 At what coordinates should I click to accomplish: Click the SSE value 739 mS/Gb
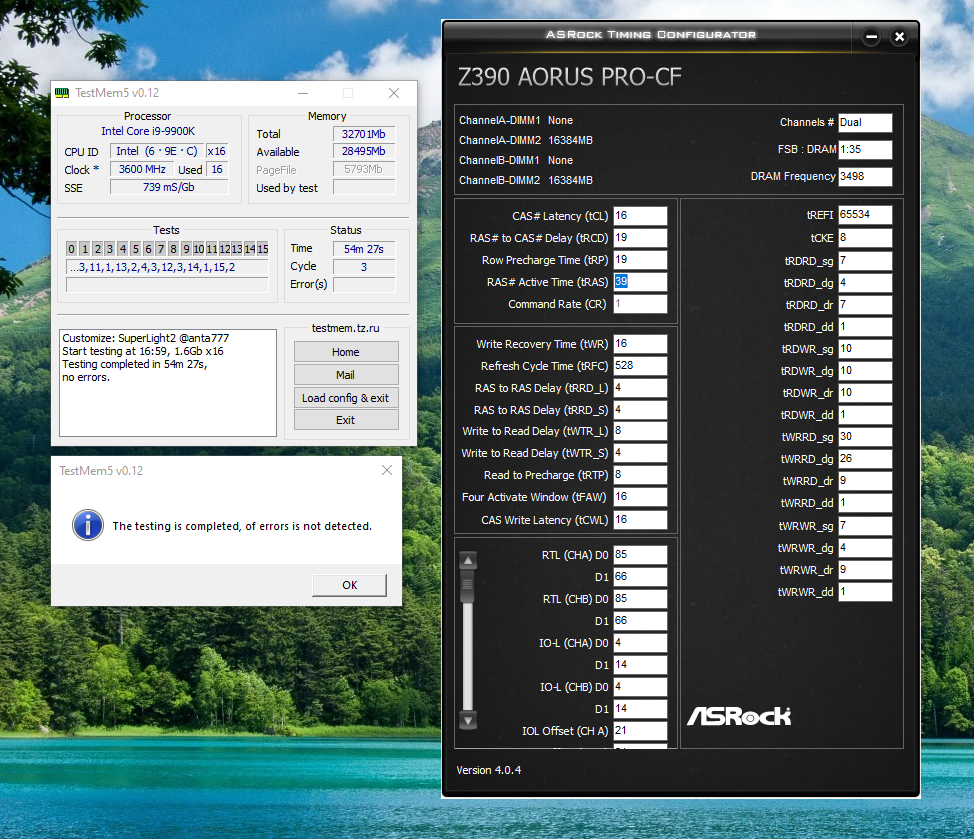tap(169, 187)
